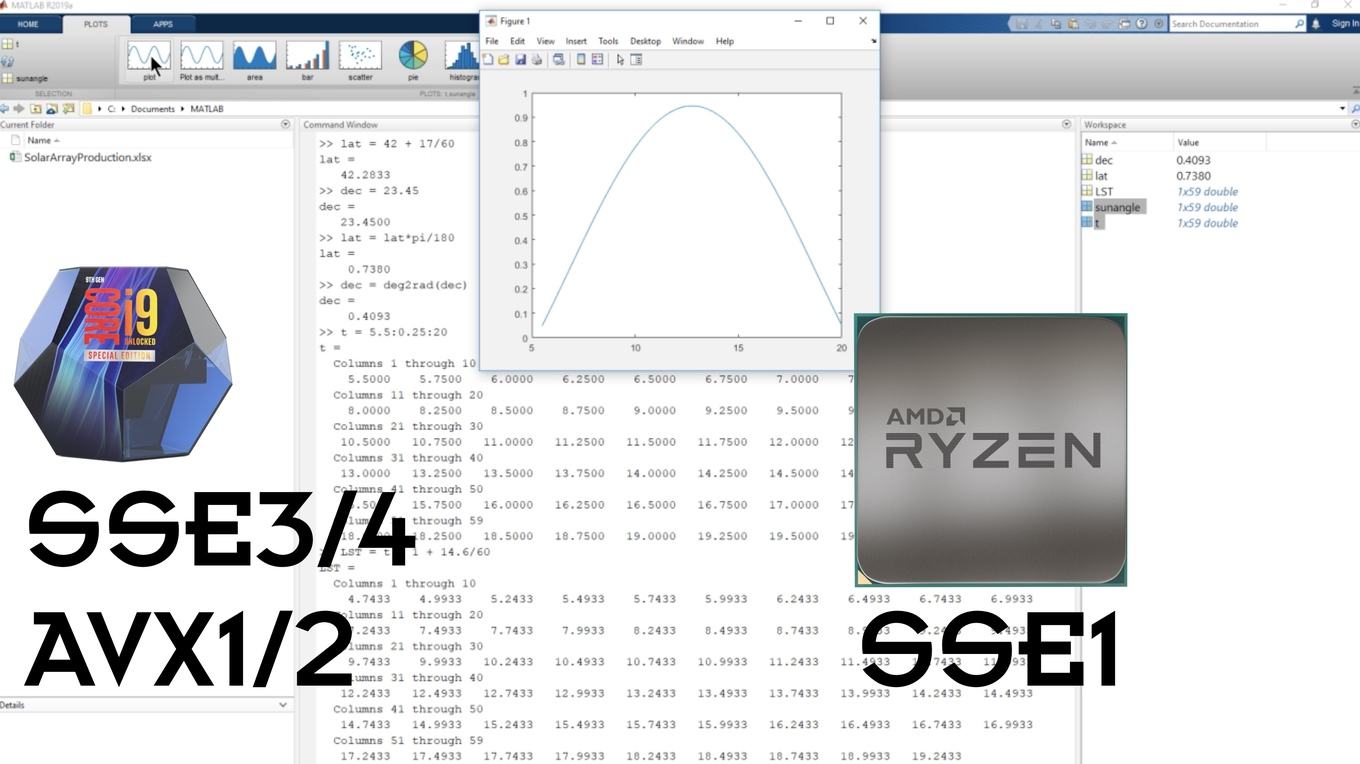Enable Edit Plot arrow tool in Figure 1
Viewport: 1360px width, 764px height.
[x=620, y=60]
